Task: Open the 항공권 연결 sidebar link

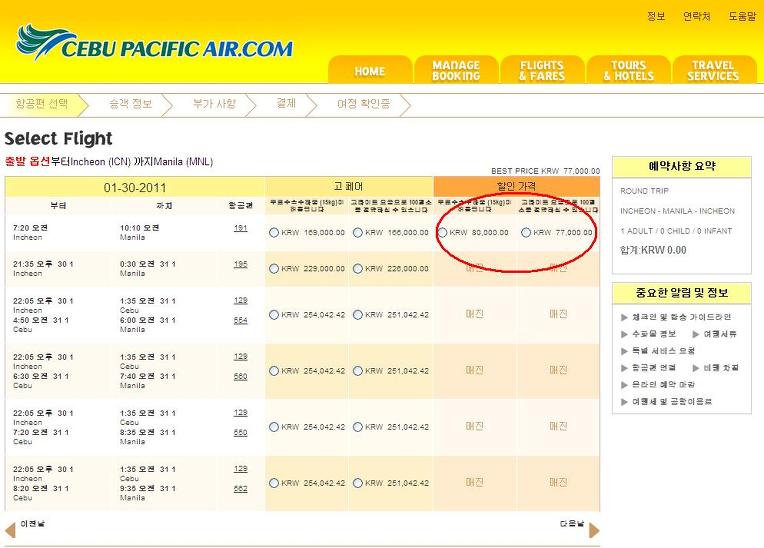Action: tap(654, 368)
